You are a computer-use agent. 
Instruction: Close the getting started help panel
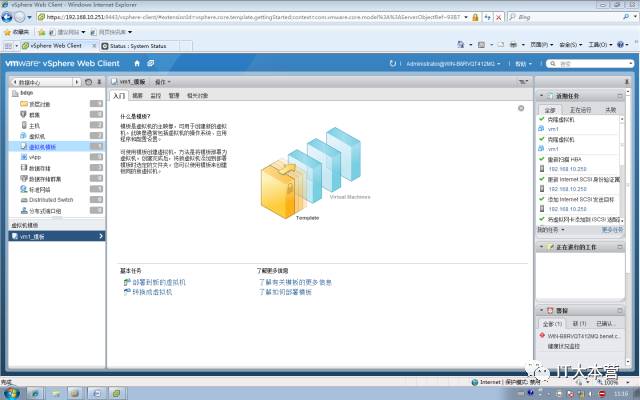[521, 108]
